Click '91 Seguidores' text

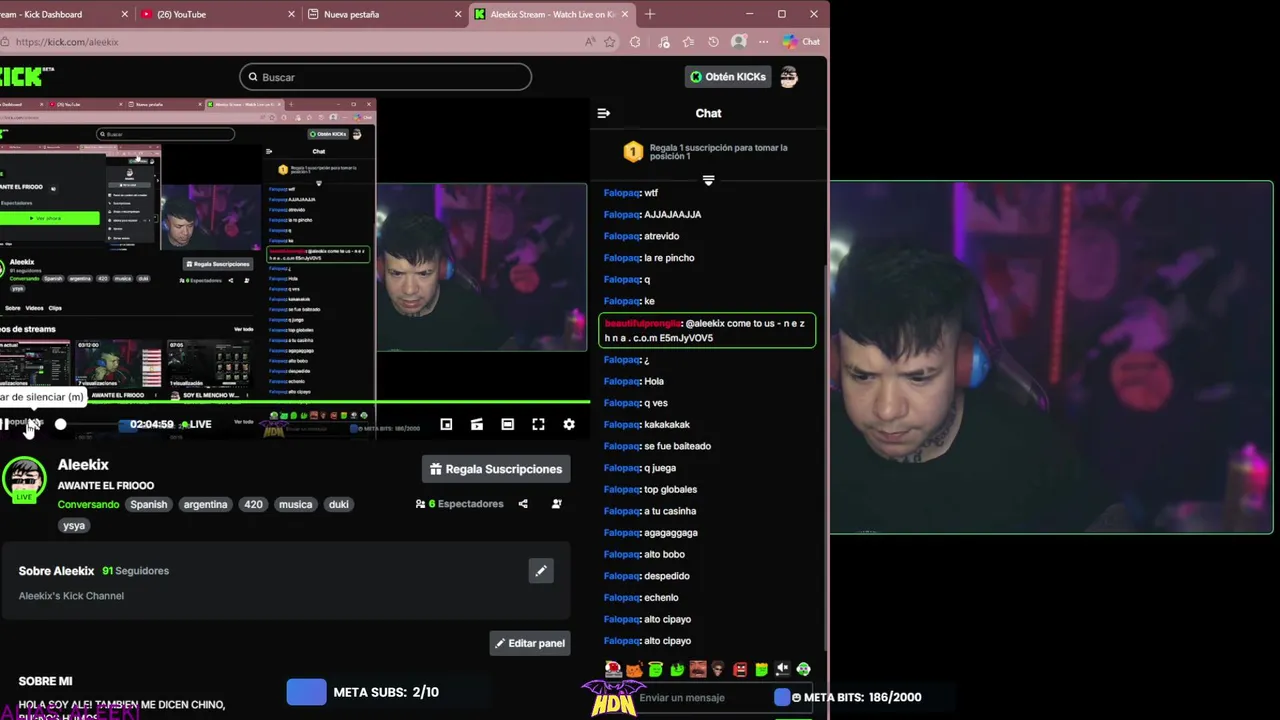135,571
